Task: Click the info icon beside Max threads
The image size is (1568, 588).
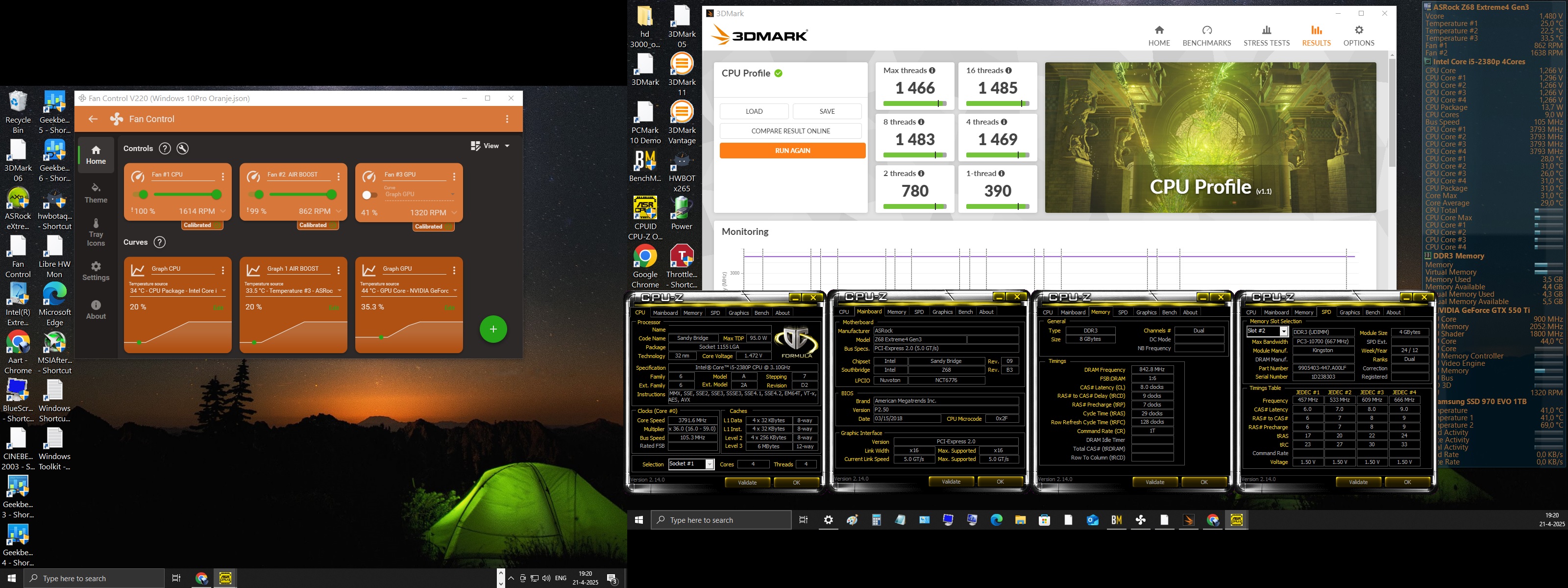Action: tap(932, 71)
